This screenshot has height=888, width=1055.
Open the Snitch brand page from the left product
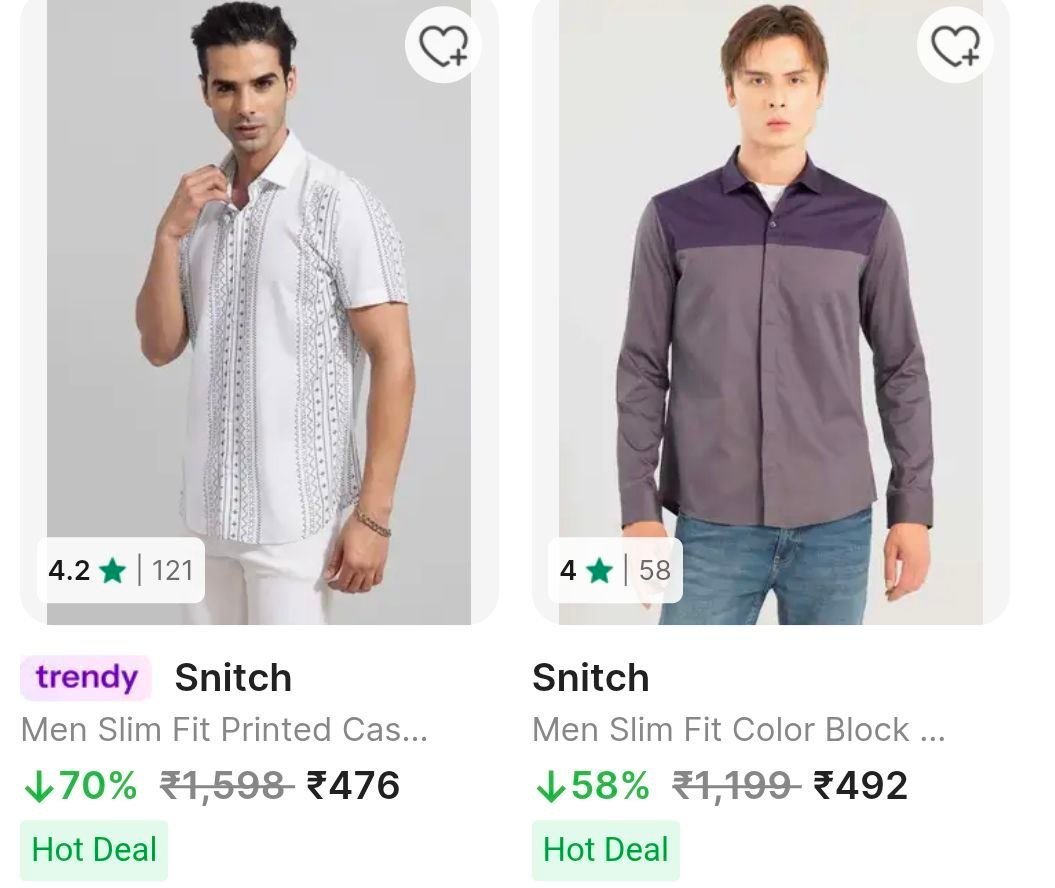(232, 677)
